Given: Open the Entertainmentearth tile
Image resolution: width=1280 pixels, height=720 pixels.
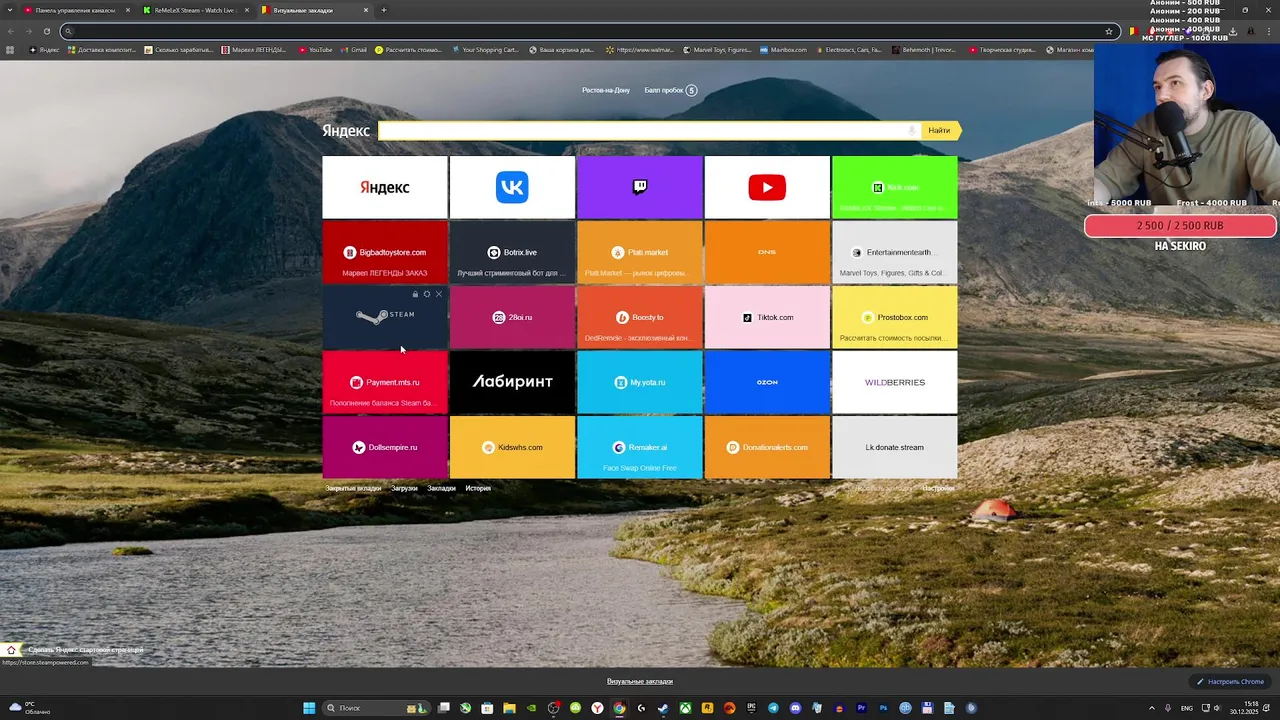Looking at the screenshot, I should (895, 252).
